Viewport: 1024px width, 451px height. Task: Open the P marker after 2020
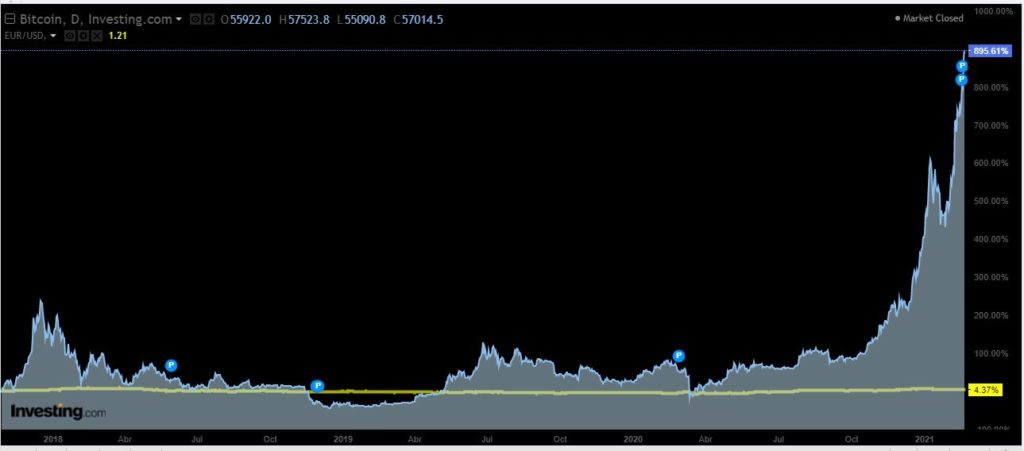click(679, 356)
